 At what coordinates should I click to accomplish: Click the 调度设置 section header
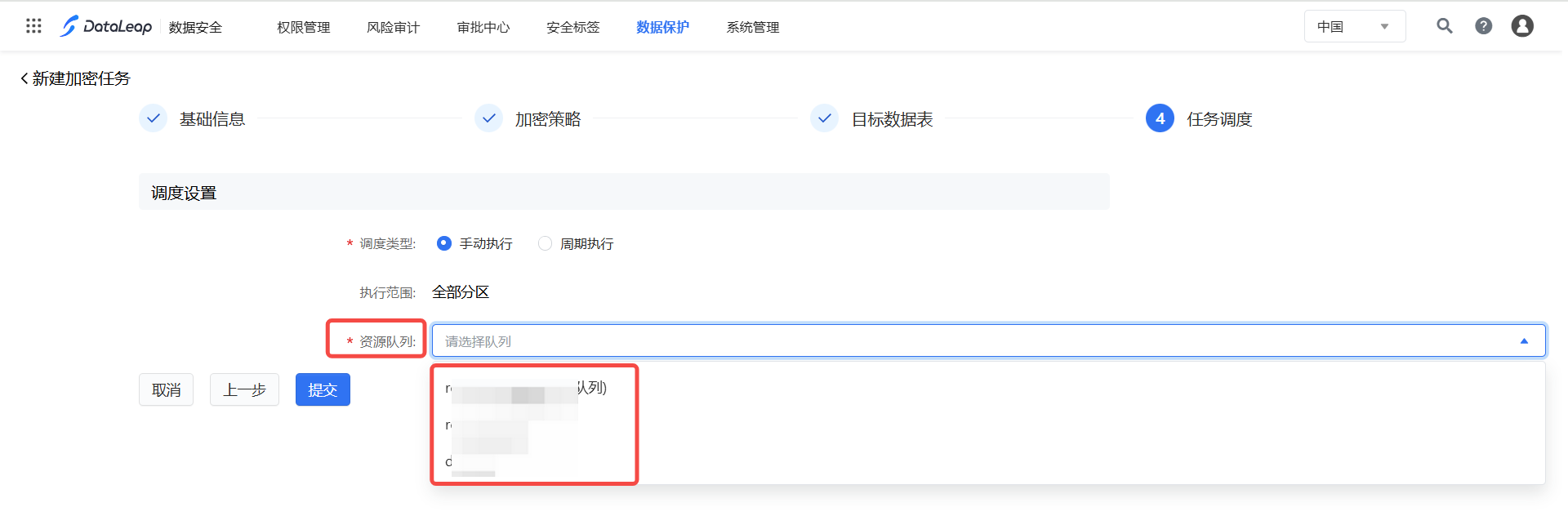[624, 192]
